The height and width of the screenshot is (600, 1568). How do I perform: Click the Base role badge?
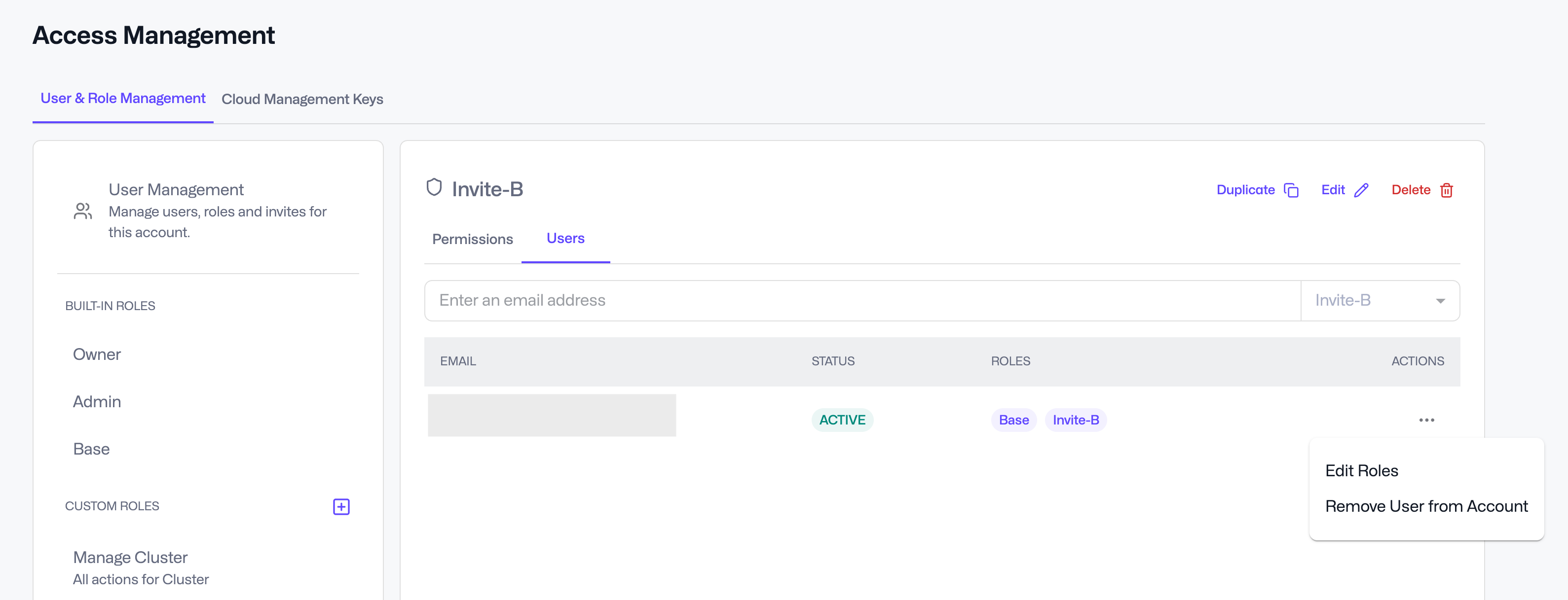click(1013, 420)
